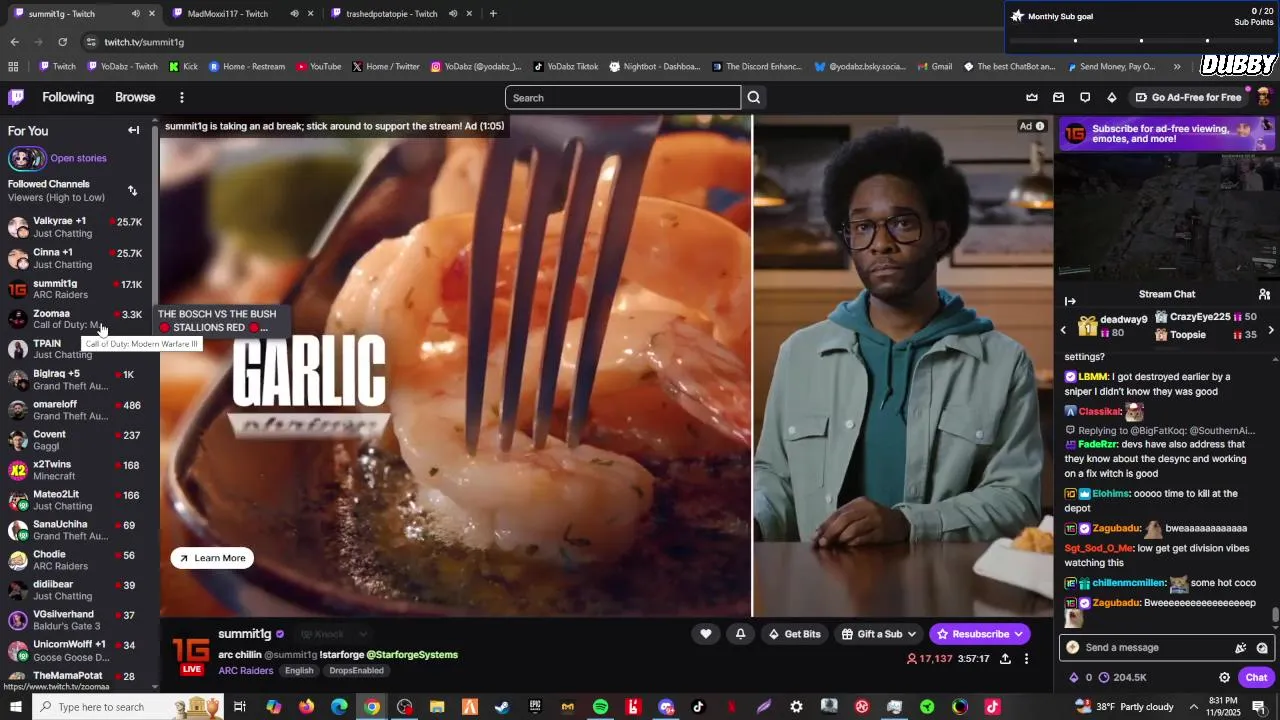Open chat settings gear
Image resolution: width=1280 pixels, height=720 pixels.
[1224, 677]
